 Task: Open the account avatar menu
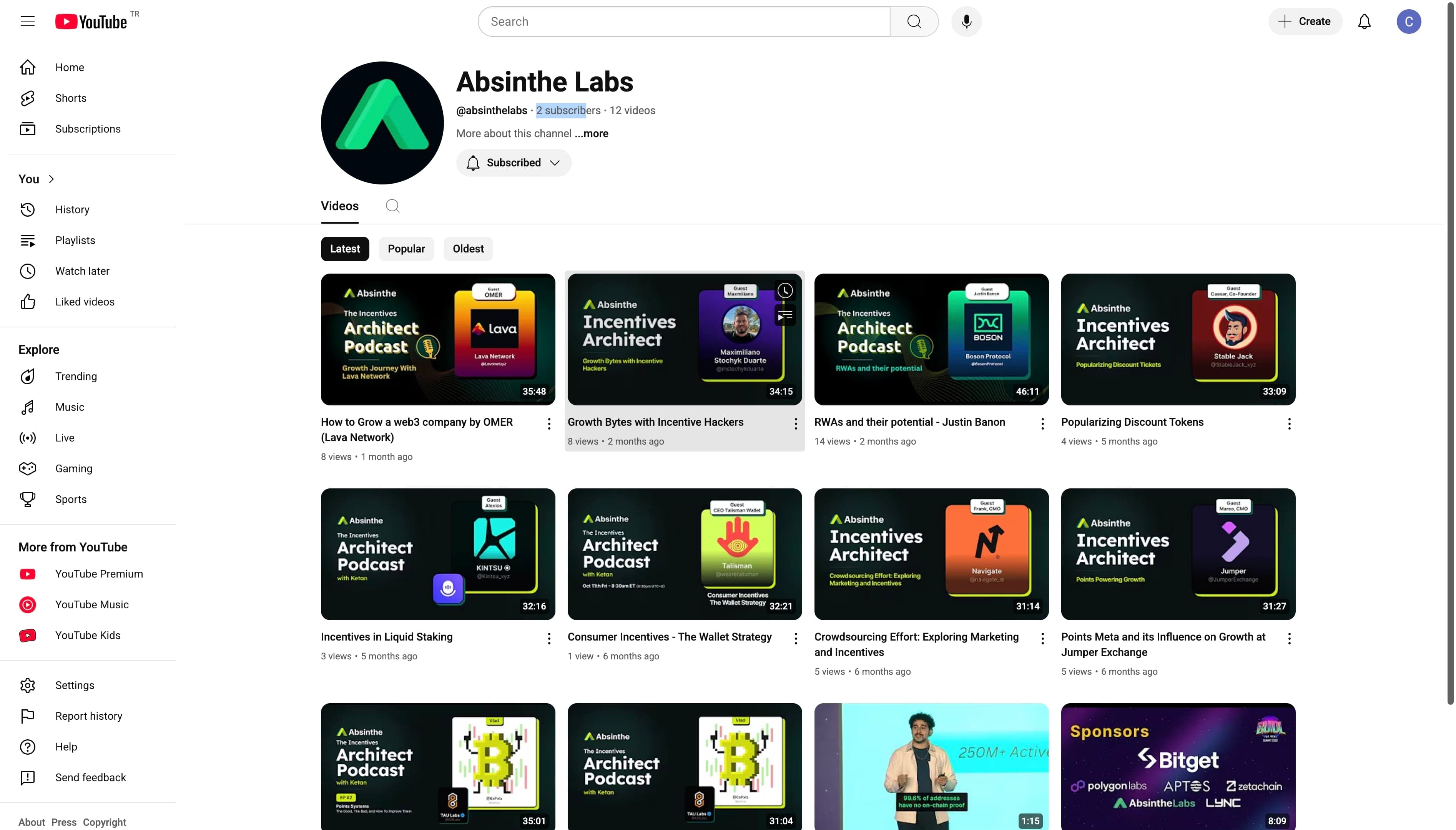point(1409,22)
